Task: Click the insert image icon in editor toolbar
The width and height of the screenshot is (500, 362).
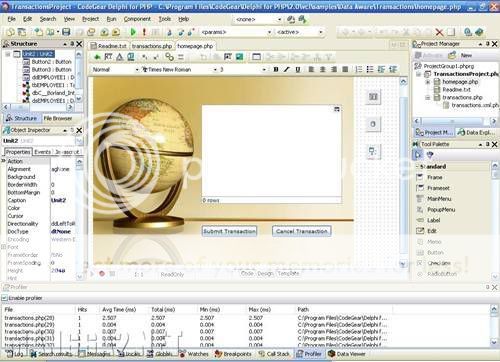Action: point(239,57)
